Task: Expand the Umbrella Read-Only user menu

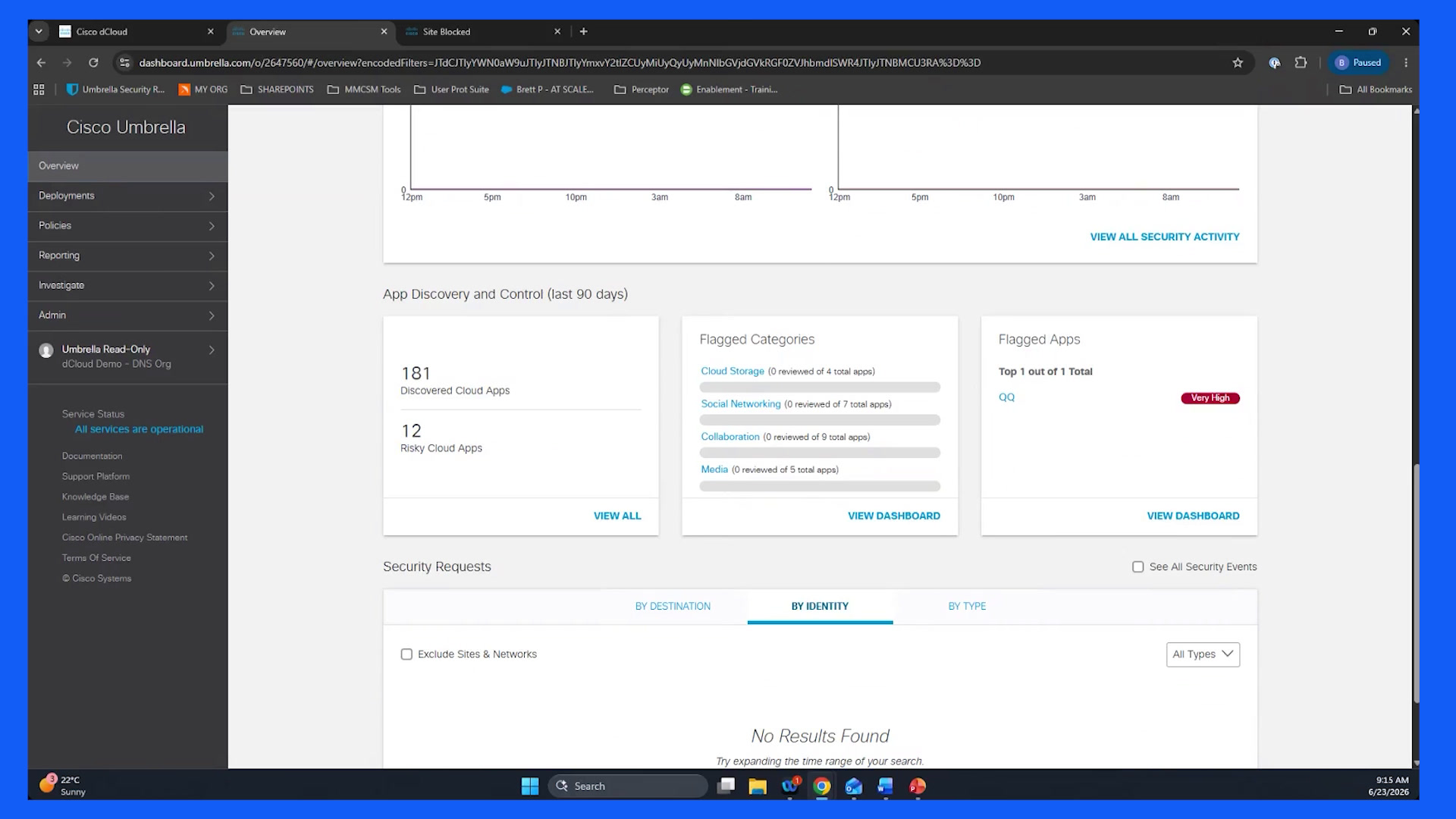Action: tap(127, 356)
